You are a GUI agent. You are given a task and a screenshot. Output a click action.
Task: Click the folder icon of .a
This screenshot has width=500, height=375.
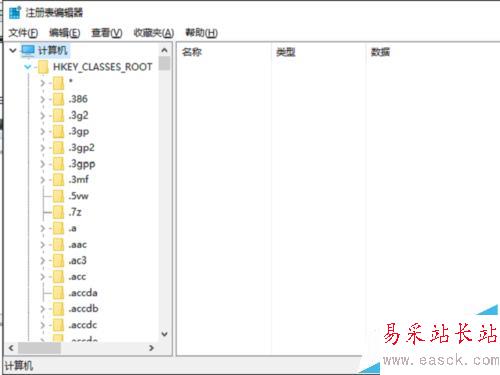tap(59, 228)
